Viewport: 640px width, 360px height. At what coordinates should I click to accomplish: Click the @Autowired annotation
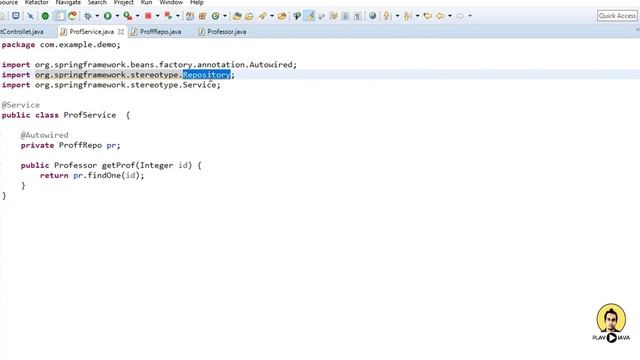[x=44, y=135]
